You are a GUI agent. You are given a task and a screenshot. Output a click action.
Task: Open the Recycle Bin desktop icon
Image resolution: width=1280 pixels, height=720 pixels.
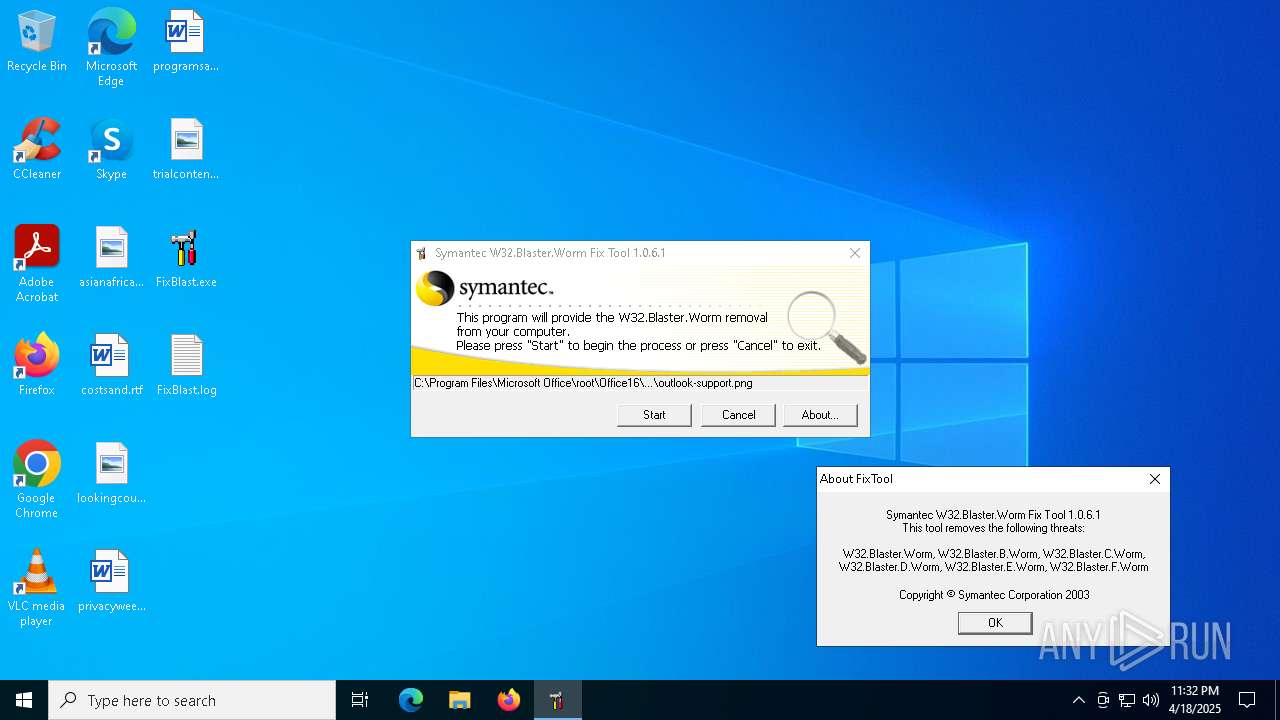point(37,42)
